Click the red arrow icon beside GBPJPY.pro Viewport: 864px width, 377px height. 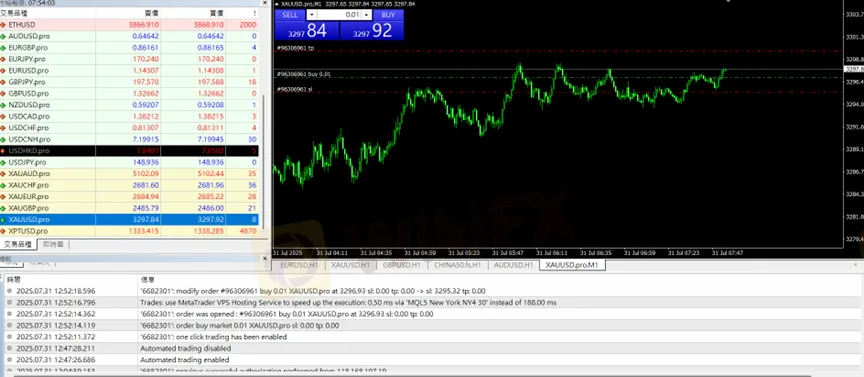[x=3, y=82]
